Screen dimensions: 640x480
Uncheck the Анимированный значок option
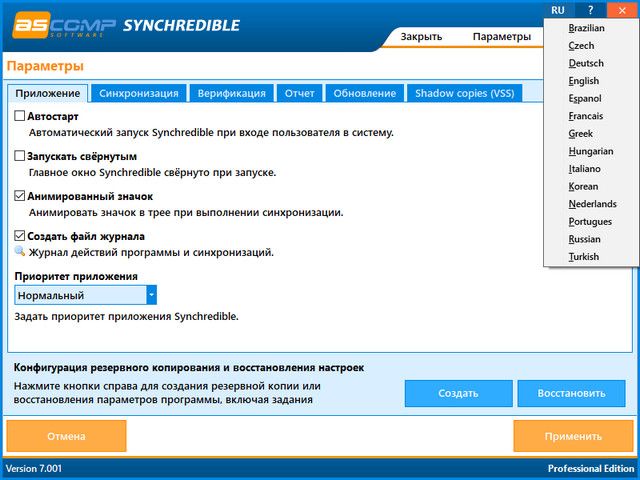click(x=20, y=197)
